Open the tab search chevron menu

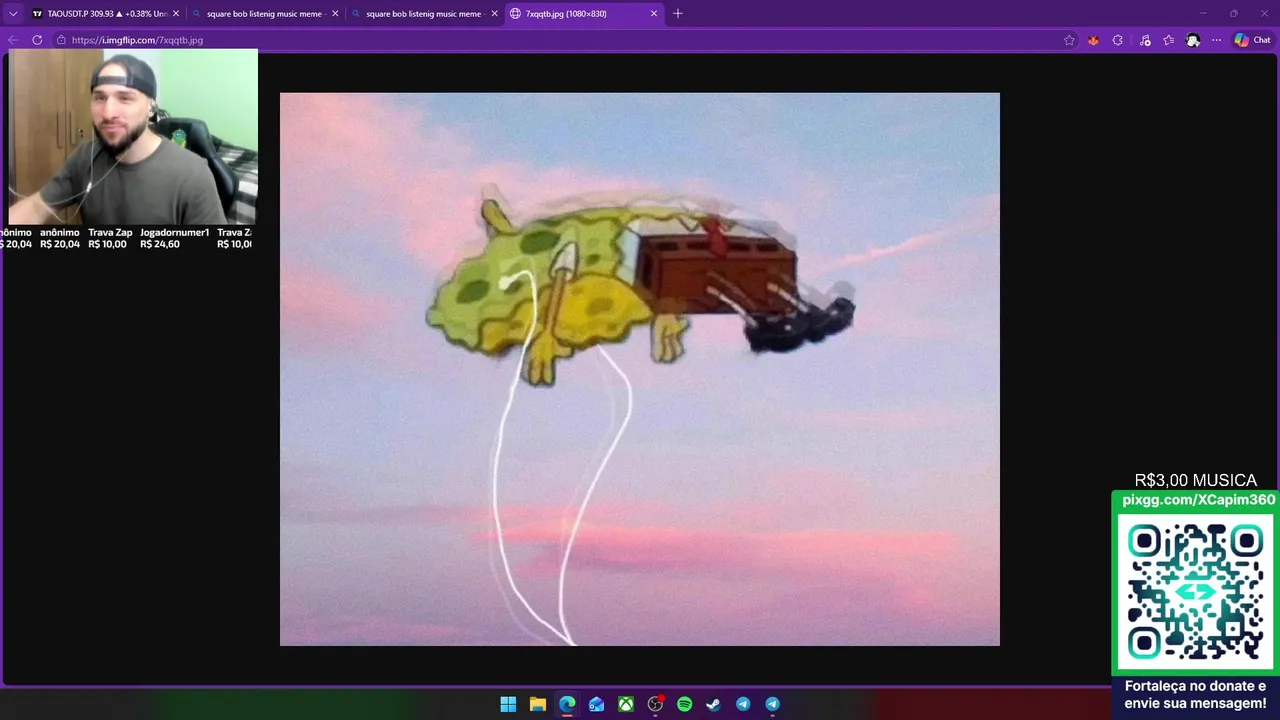[x=13, y=14]
